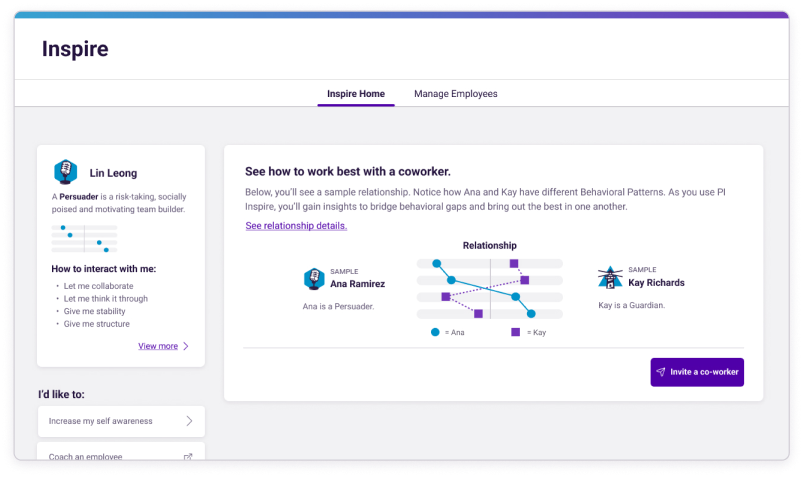
Task: Click 'How to interact with me:' heading
Action: [103, 269]
